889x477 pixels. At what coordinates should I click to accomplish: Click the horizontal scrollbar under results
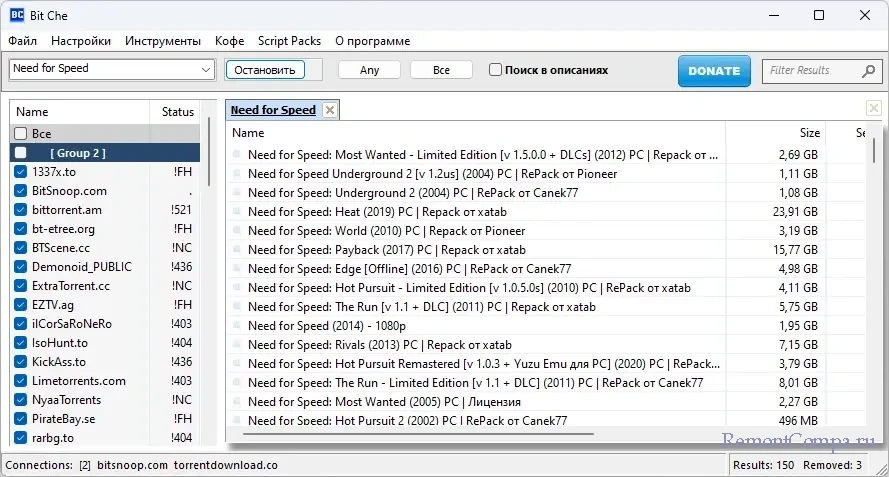[x=420, y=435]
